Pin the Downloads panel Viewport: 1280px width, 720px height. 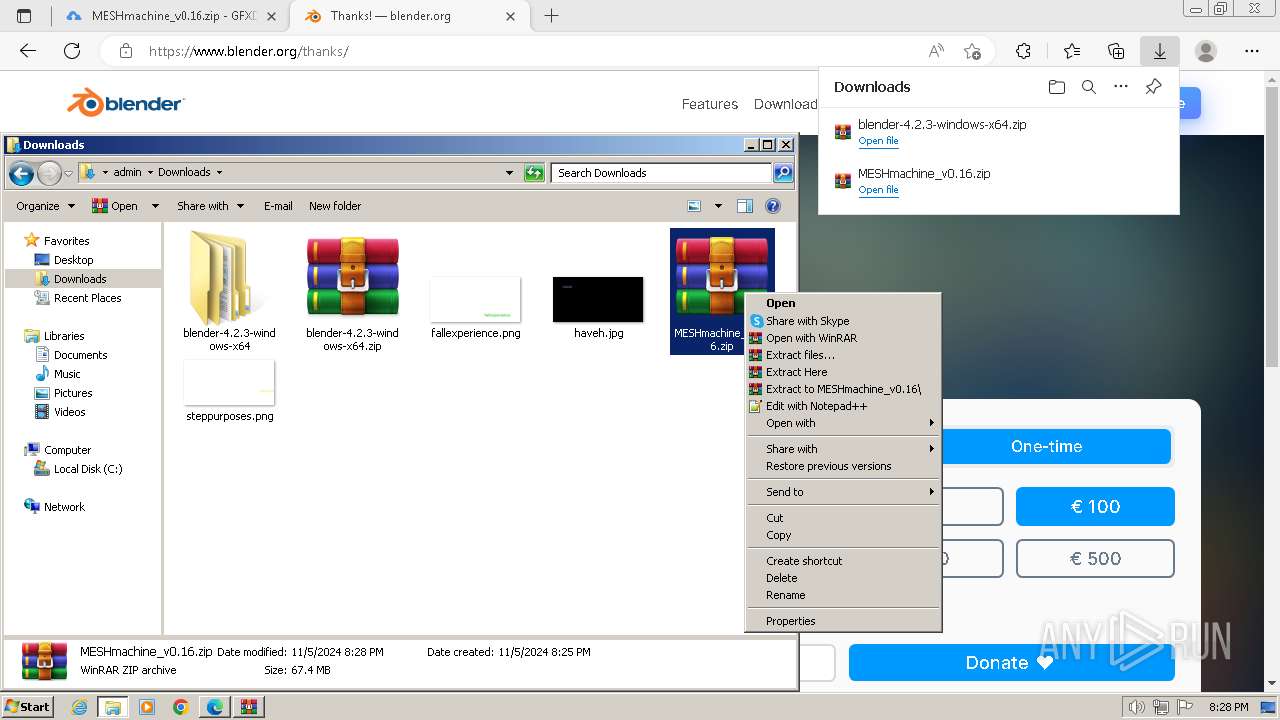coord(1153,87)
